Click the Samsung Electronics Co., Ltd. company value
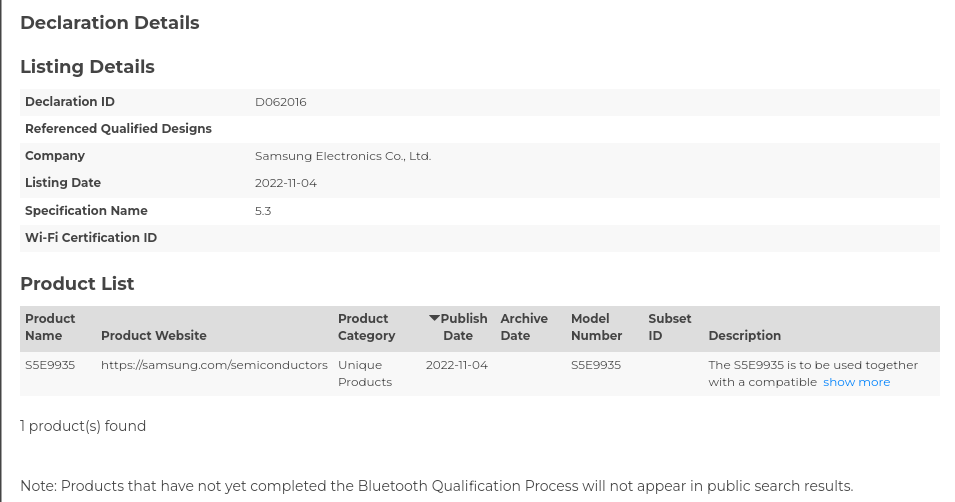This screenshot has height=502, width=955. pyautogui.click(x=343, y=156)
